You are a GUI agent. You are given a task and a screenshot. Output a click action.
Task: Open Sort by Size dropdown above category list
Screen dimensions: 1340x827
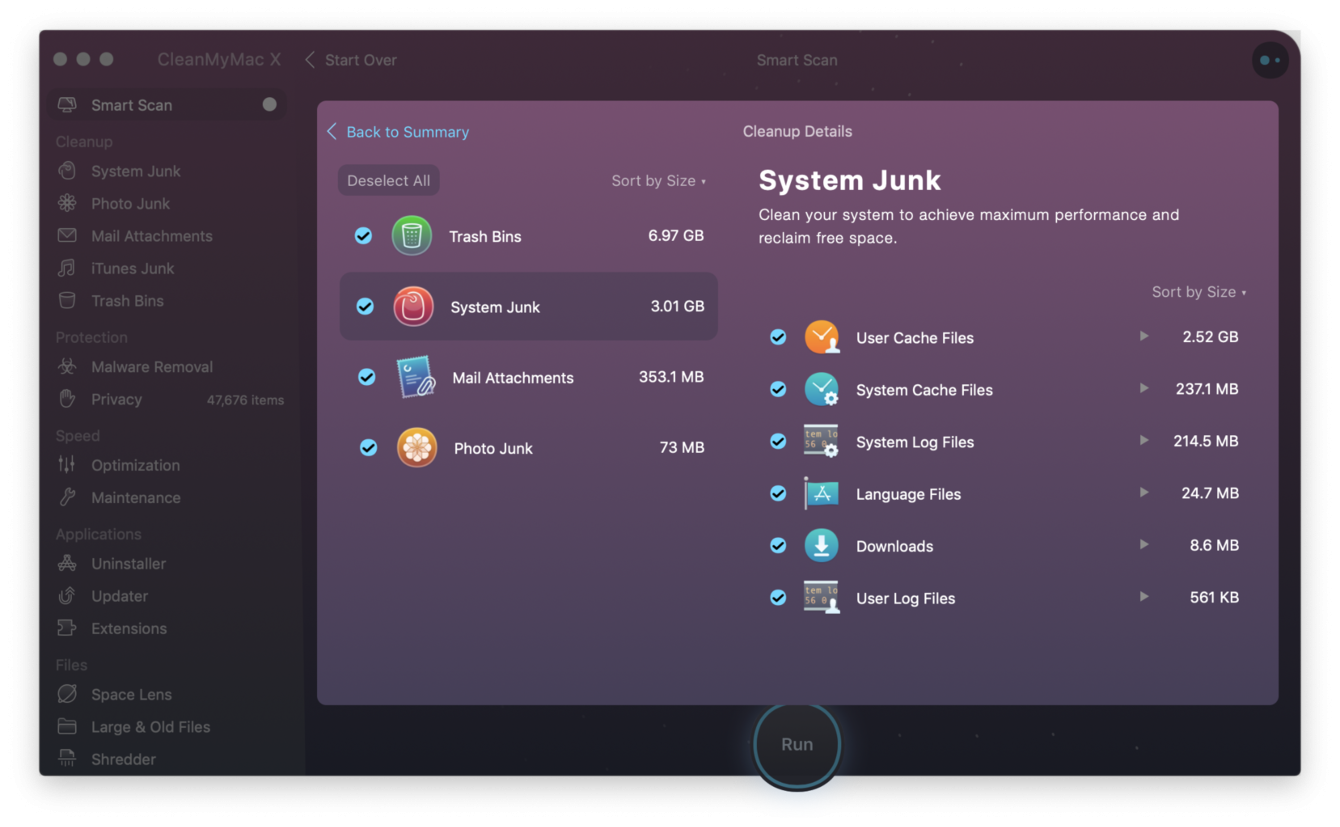click(659, 181)
